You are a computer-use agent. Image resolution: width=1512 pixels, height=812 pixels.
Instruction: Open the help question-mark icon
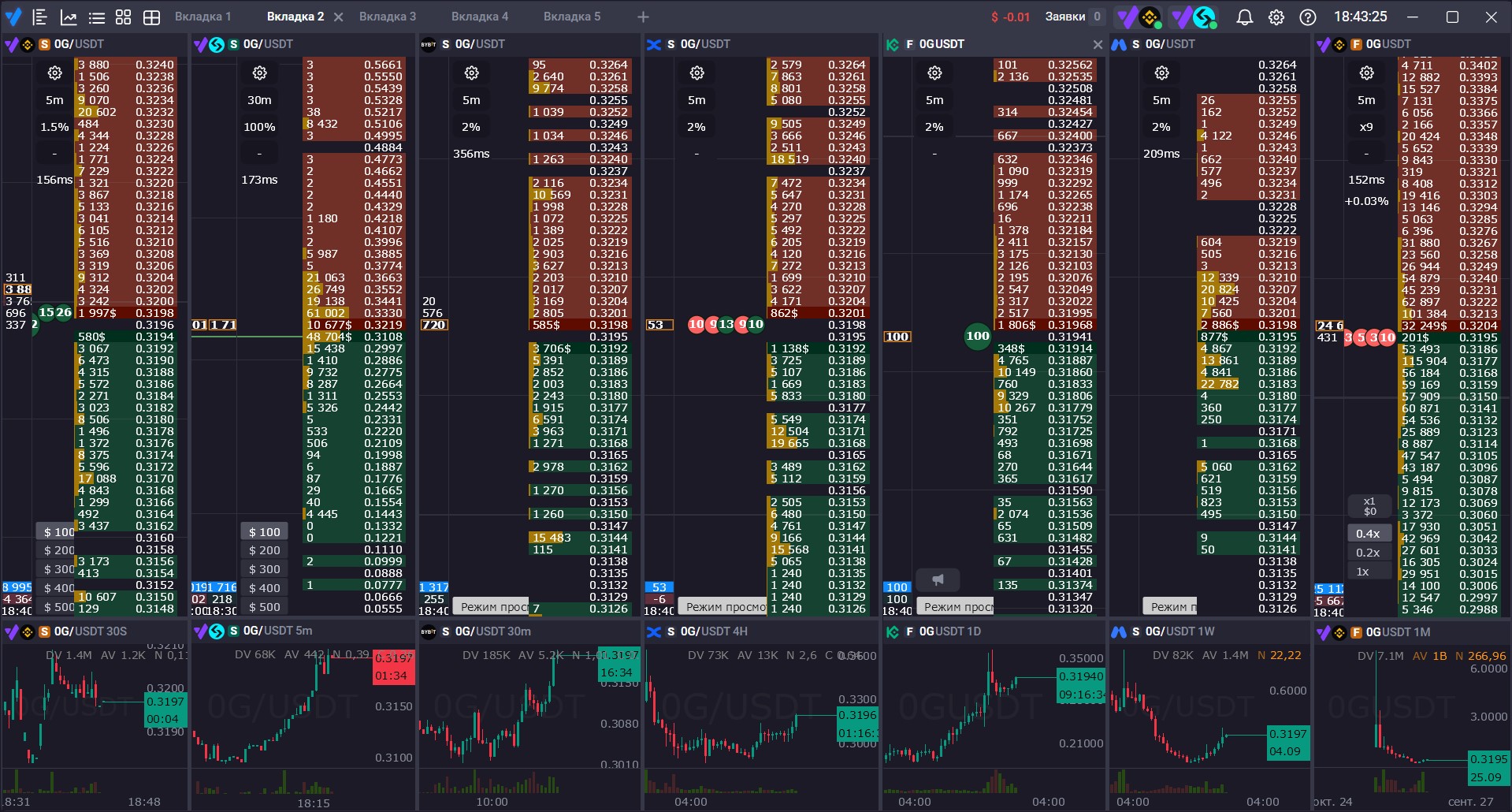tap(1308, 17)
